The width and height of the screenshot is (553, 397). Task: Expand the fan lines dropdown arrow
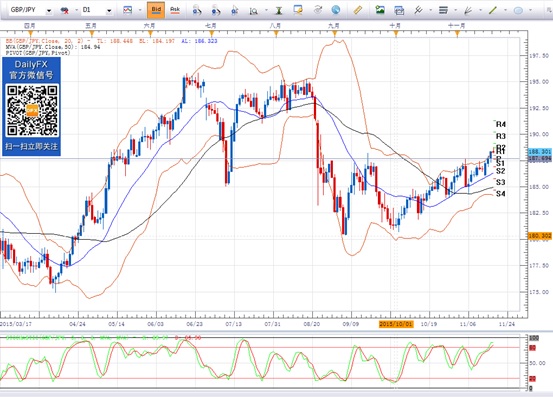481,11
